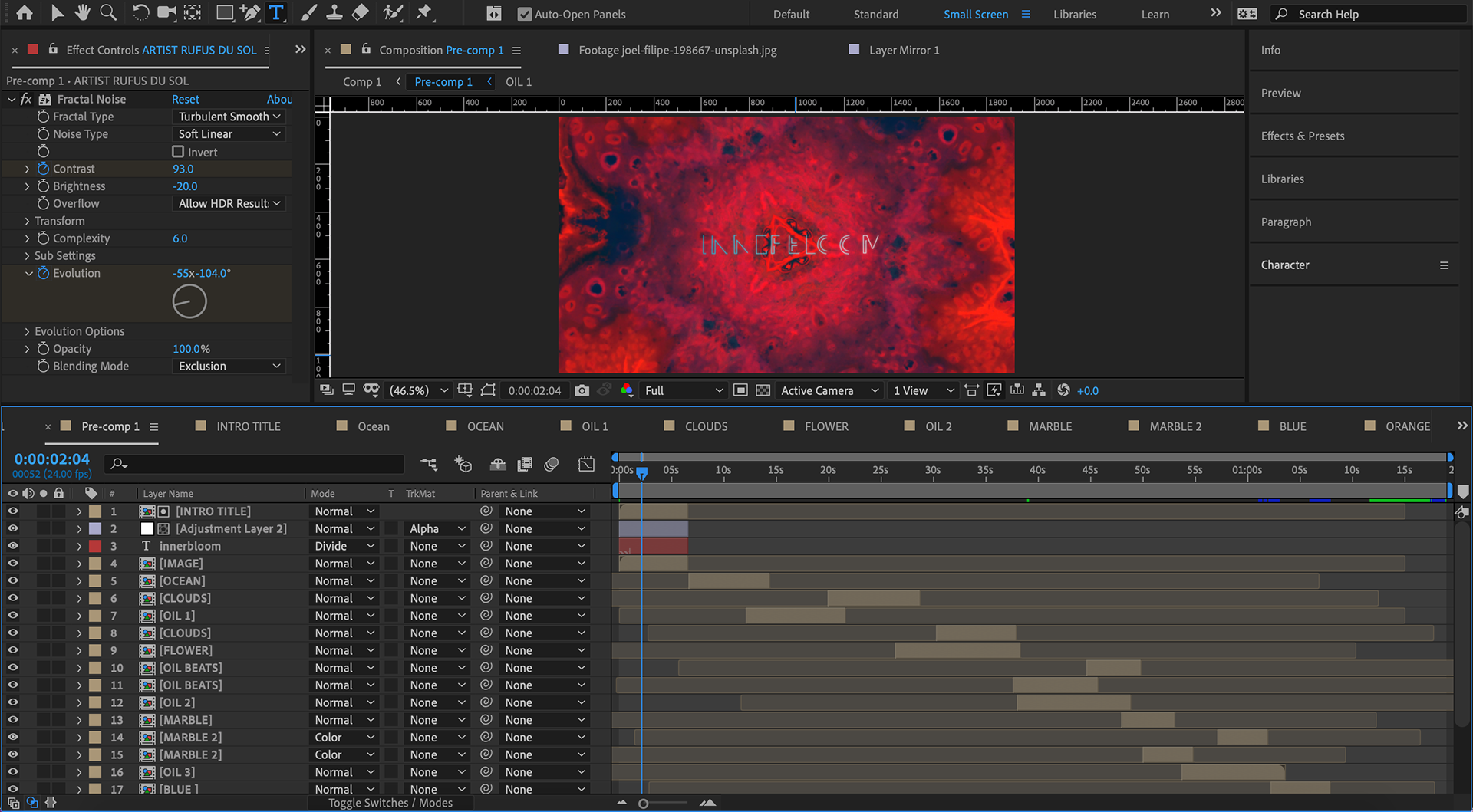Open the Character panel
This screenshot has height=812, width=1473.
[x=1285, y=265]
